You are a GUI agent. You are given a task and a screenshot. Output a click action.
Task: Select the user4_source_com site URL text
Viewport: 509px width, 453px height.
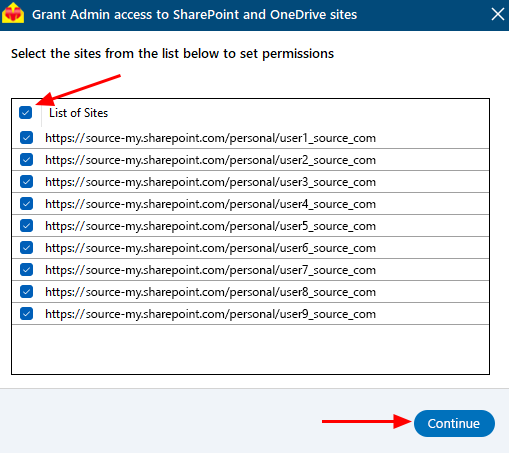(210, 204)
